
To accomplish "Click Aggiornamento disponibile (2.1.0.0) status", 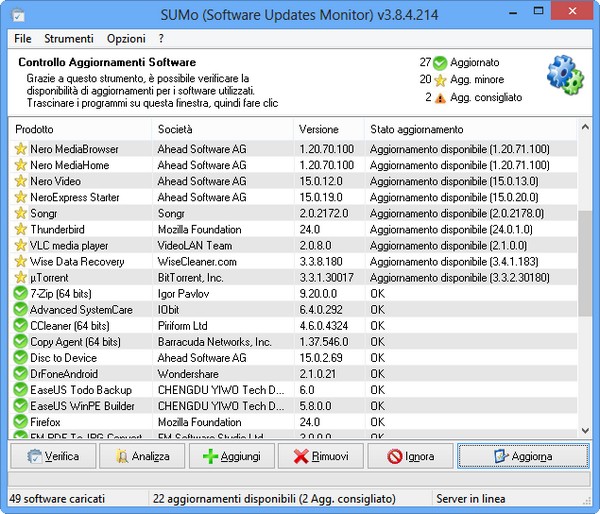I will click(x=448, y=245).
